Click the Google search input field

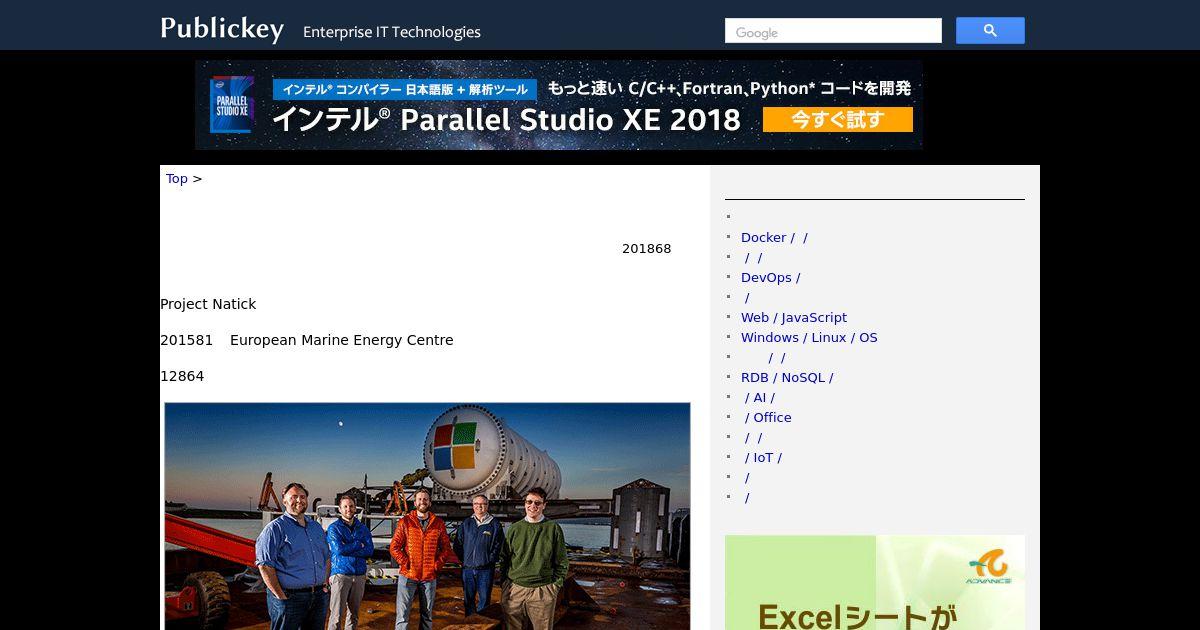click(x=833, y=31)
